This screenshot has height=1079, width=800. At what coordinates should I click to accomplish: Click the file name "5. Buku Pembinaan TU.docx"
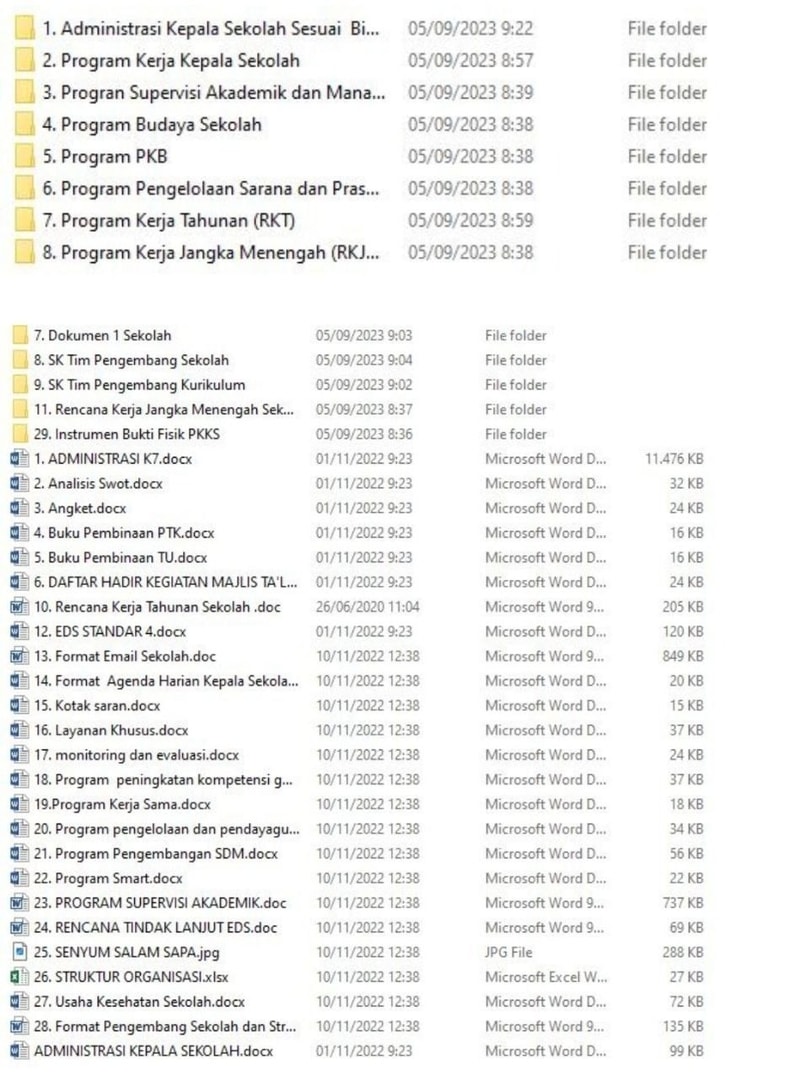(x=120, y=558)
